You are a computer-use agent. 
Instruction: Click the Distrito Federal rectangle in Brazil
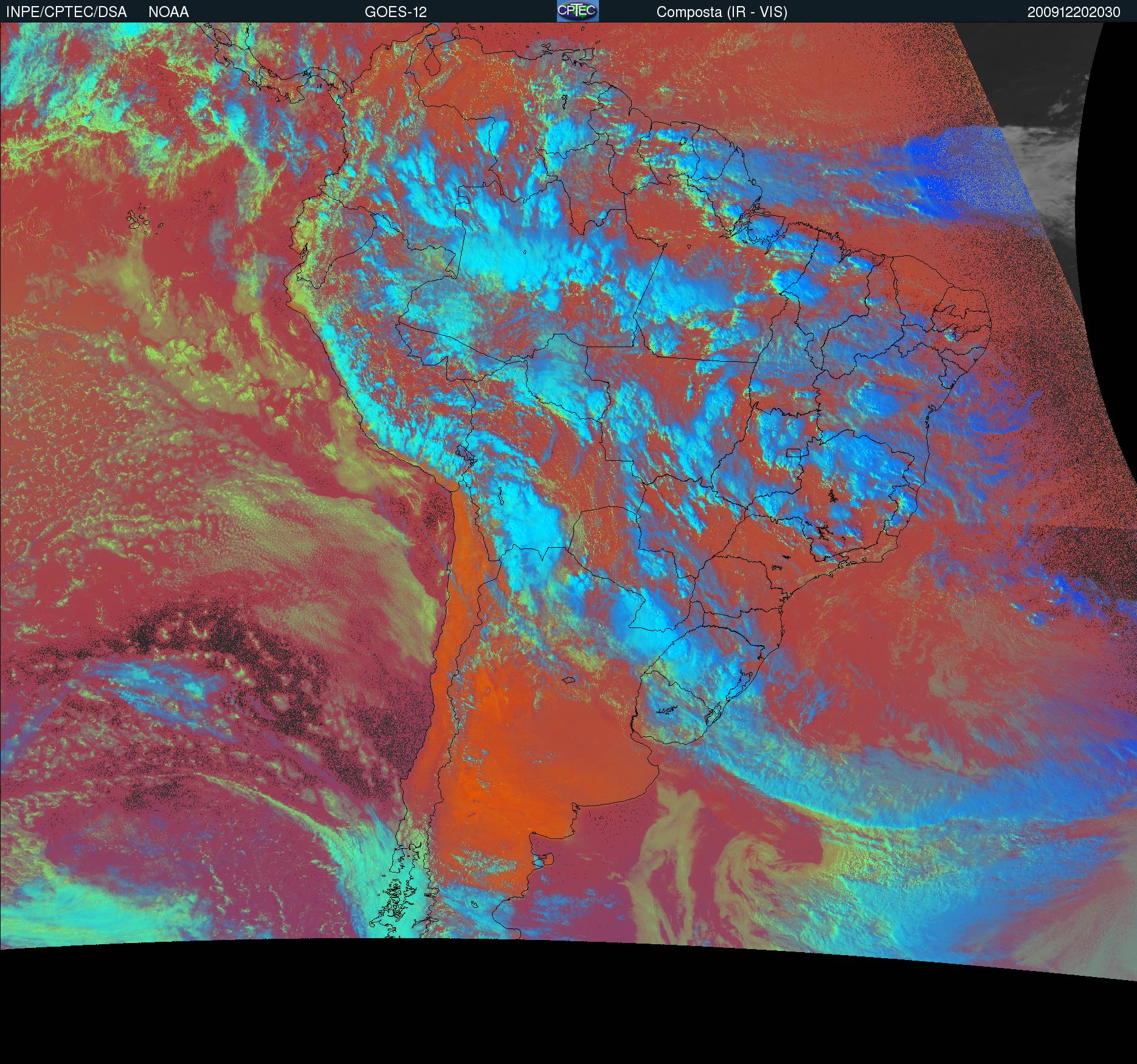click(793, 452)
